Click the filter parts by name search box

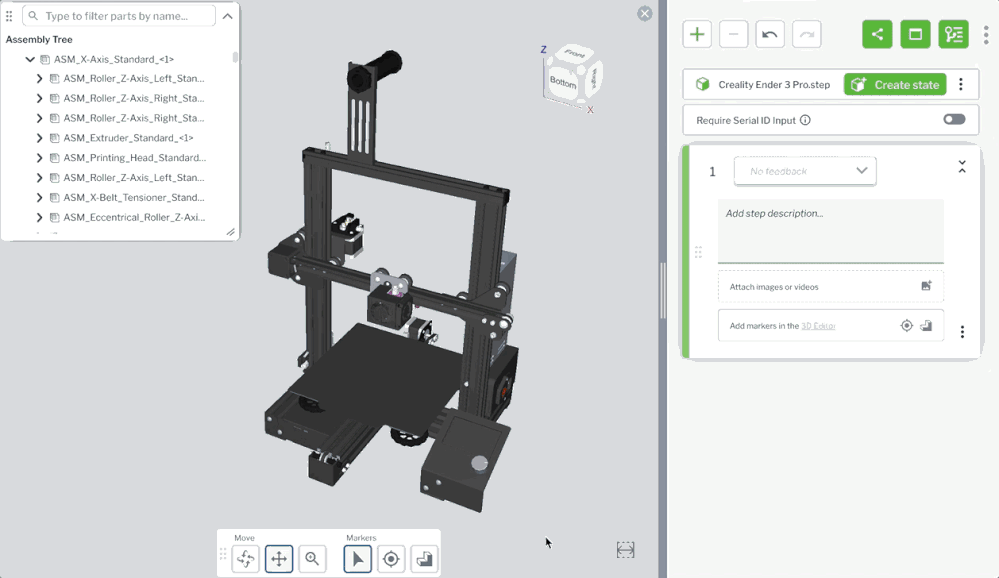[x=125, y=16]
